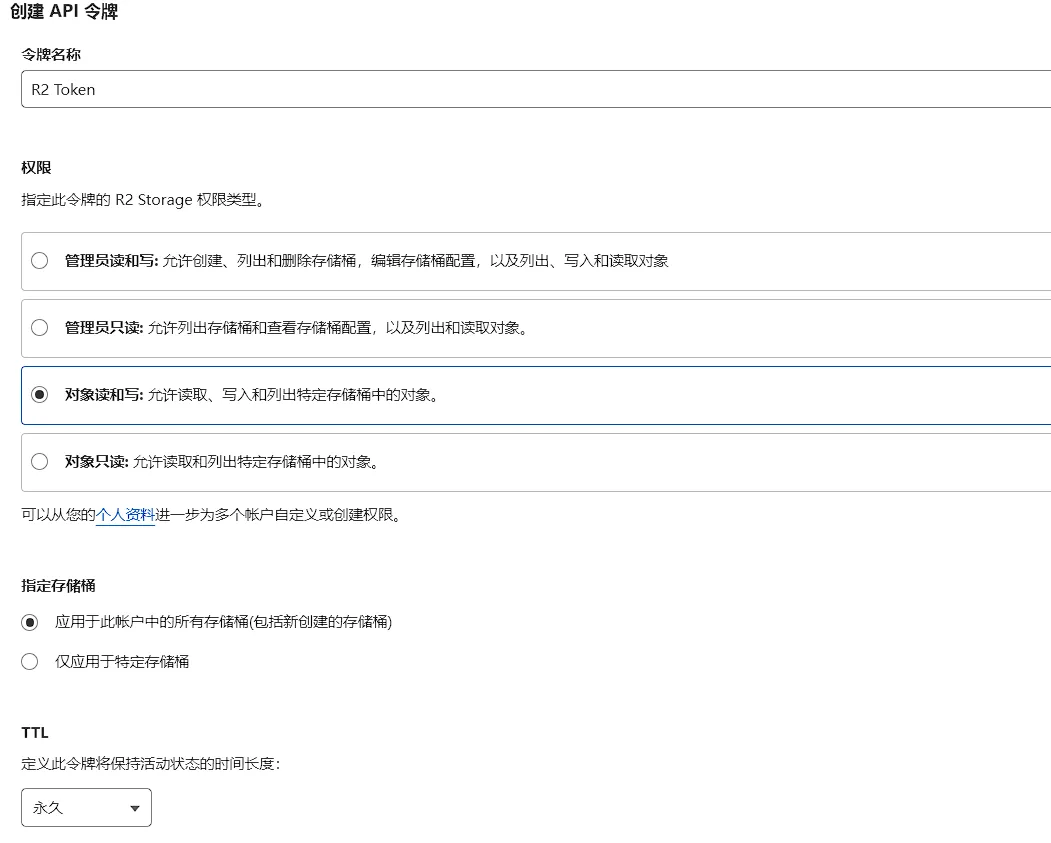Screen dimensions: 1051x843
Task: Click the bold 对象读和写 label text
Action: point(104,395)
